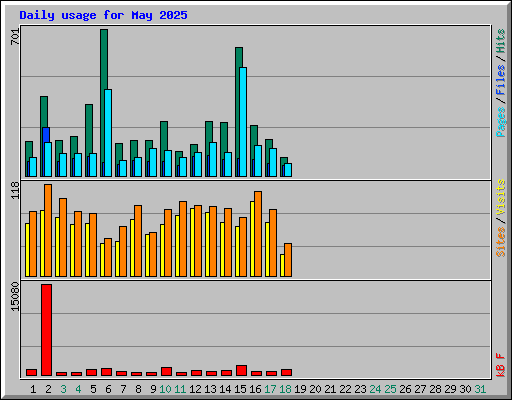Click the red KB bar for day 10
Image resolution: width=512 pixels, height=400 pixels.
pyautogui.click(x=166, y=372)
